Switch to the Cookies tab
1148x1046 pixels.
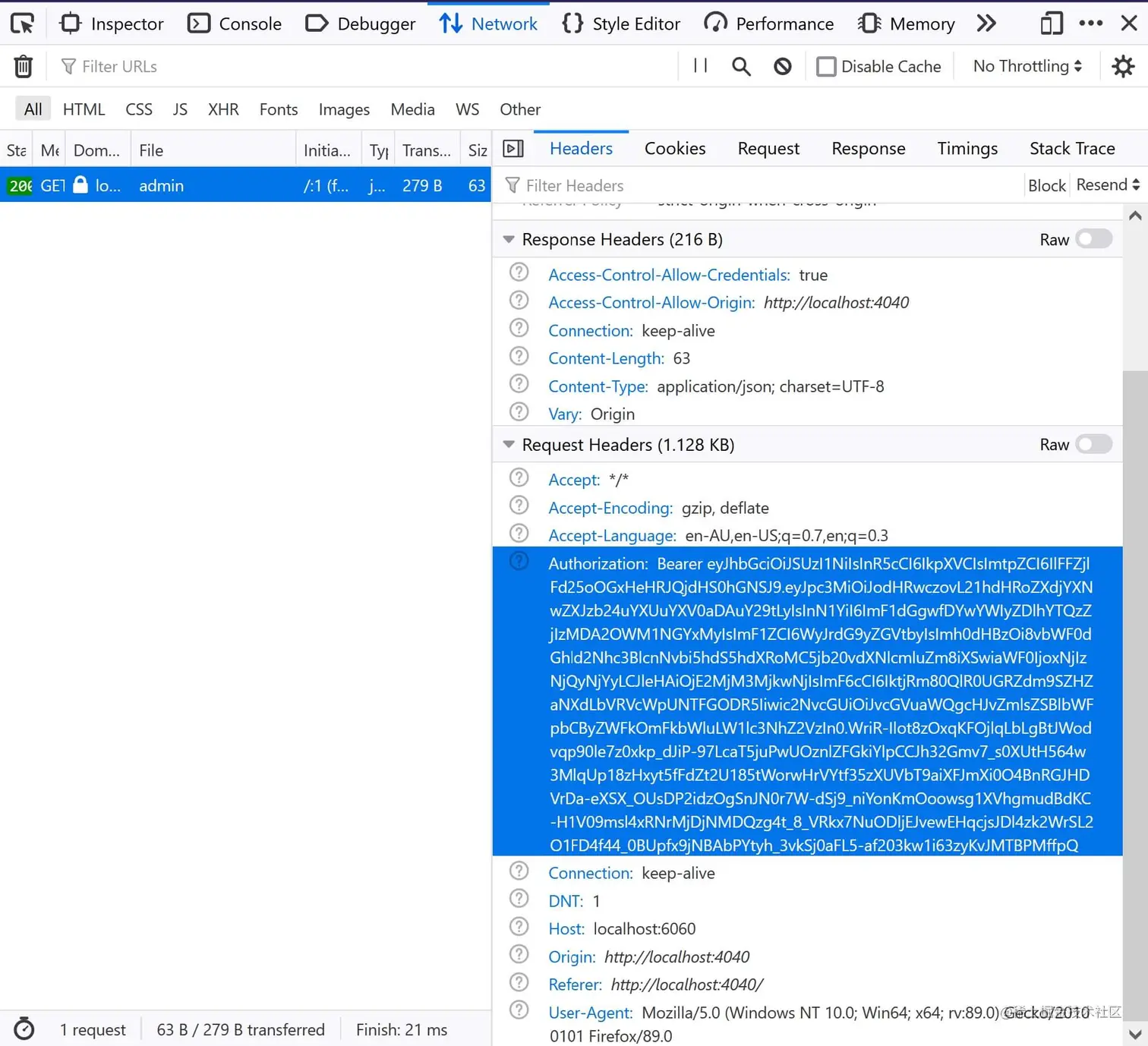(675, 149)
